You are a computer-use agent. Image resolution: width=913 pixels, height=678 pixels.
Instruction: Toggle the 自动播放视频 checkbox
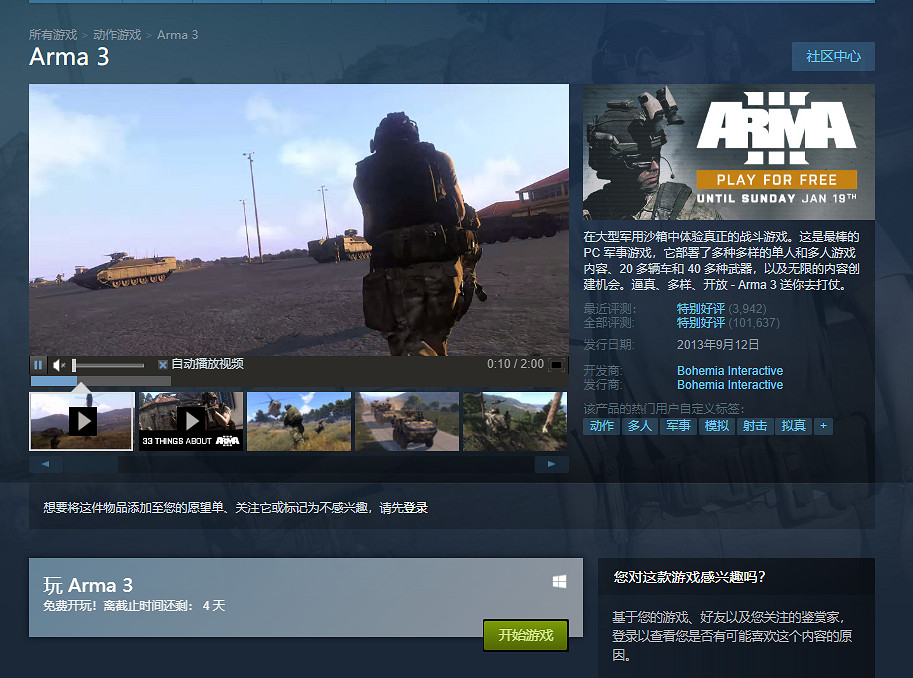pos(163,365)
